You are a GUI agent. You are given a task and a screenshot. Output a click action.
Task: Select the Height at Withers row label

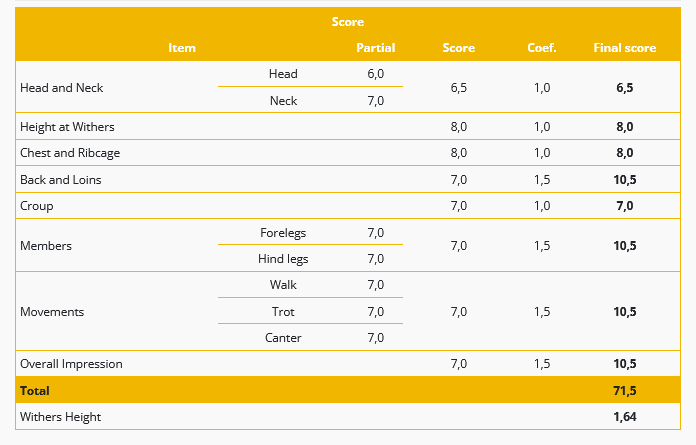point(67,127)
